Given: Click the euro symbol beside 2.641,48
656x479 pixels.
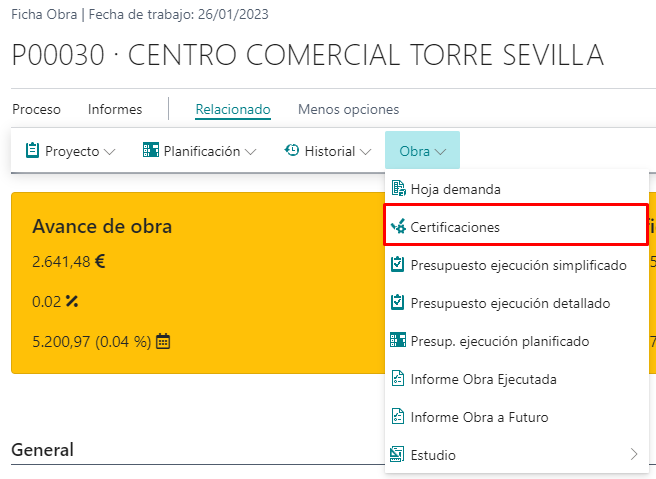Looking at the screenshot, I should (x=100, y=261).
